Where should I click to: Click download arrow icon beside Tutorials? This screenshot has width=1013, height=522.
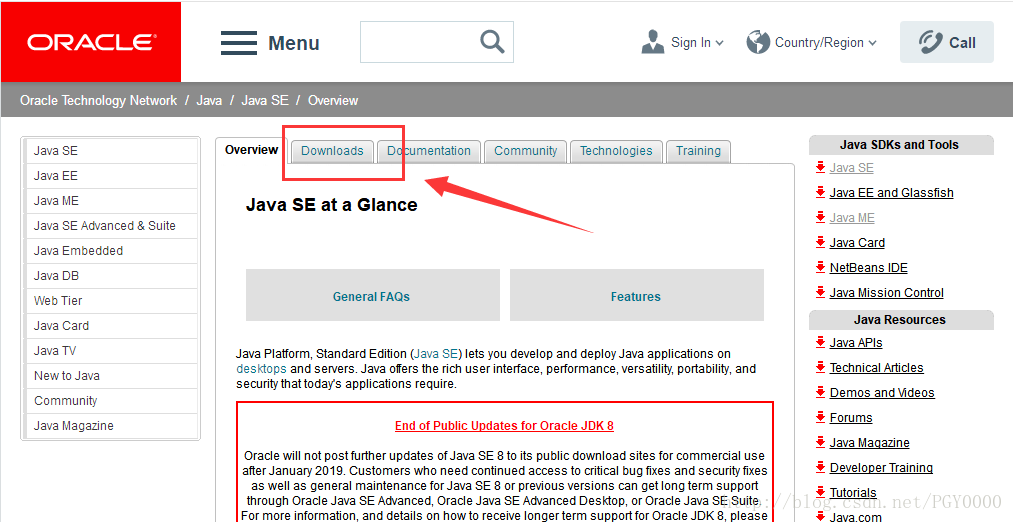coord(820,492)
